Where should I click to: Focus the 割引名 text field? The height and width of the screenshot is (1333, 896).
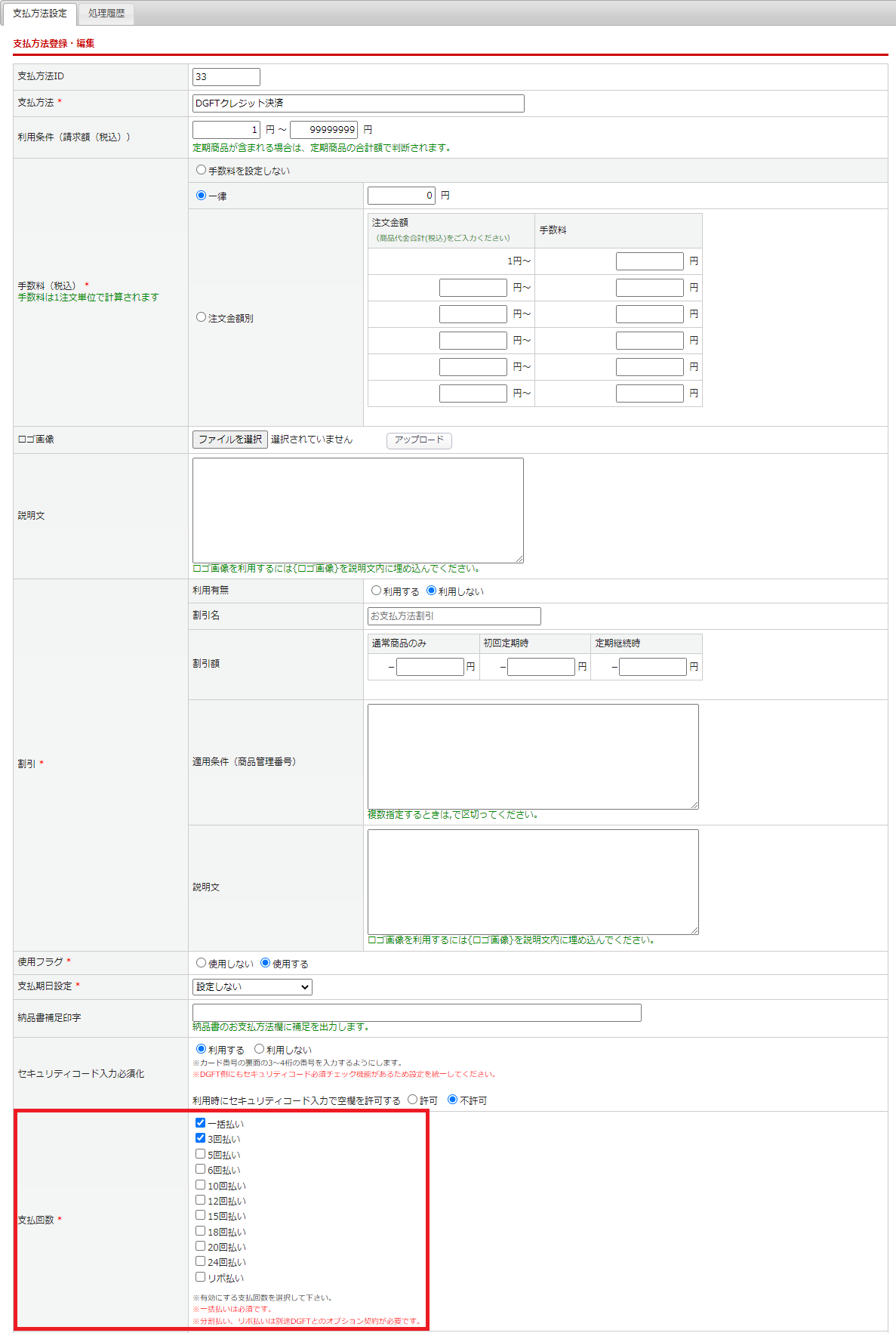(454, 616)
